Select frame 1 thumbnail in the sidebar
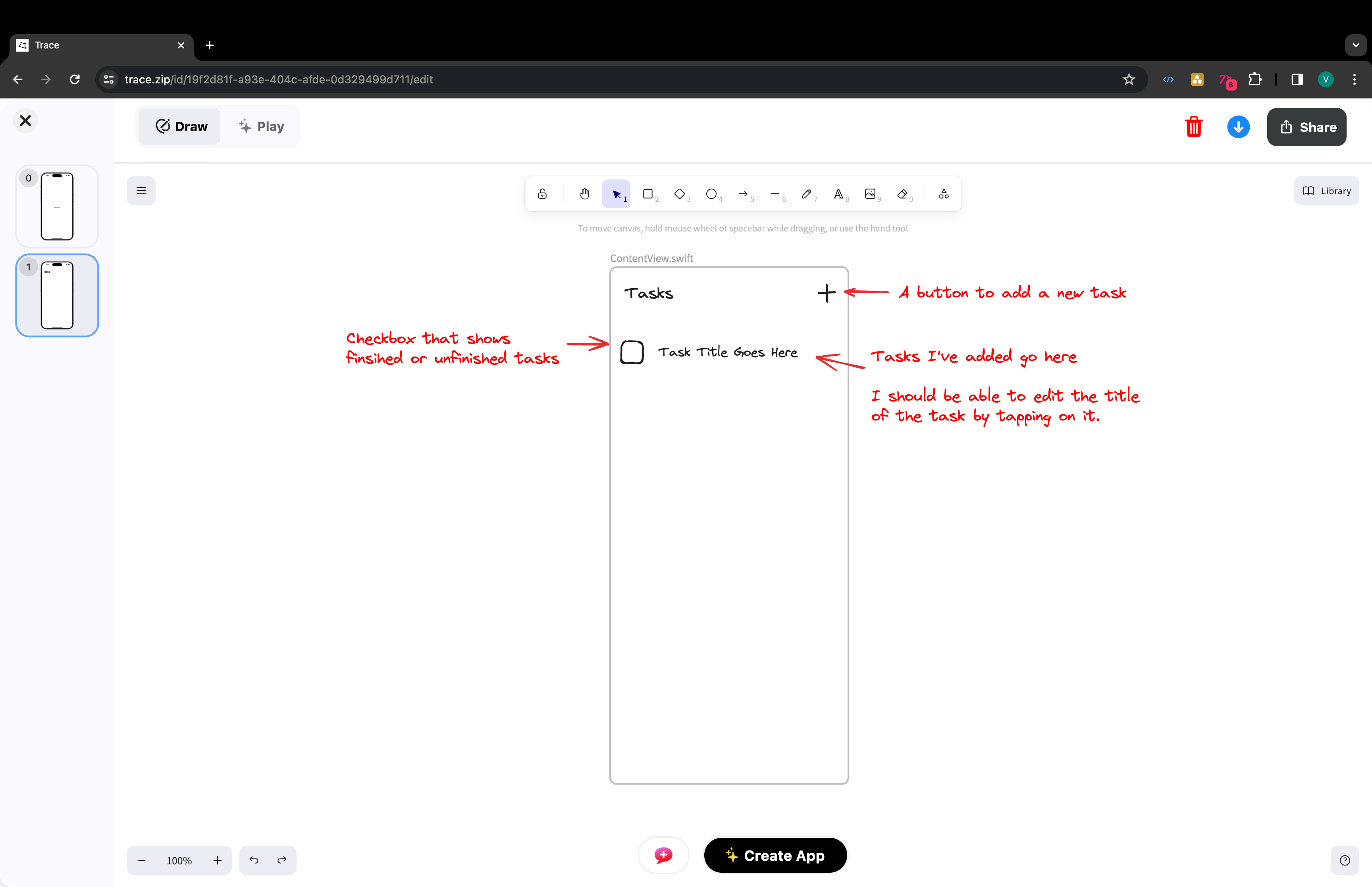Viewport: 1372px width, 887px height. tap(56, 295)
